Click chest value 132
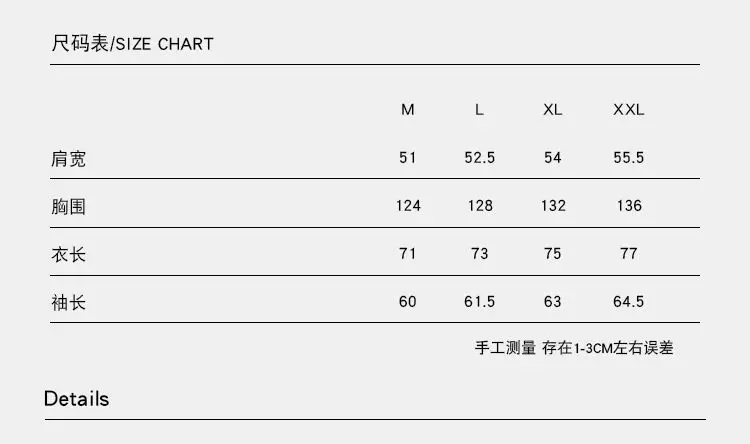Screen dimensions: 750x444 pyautogui.click(x=553, y=206)
